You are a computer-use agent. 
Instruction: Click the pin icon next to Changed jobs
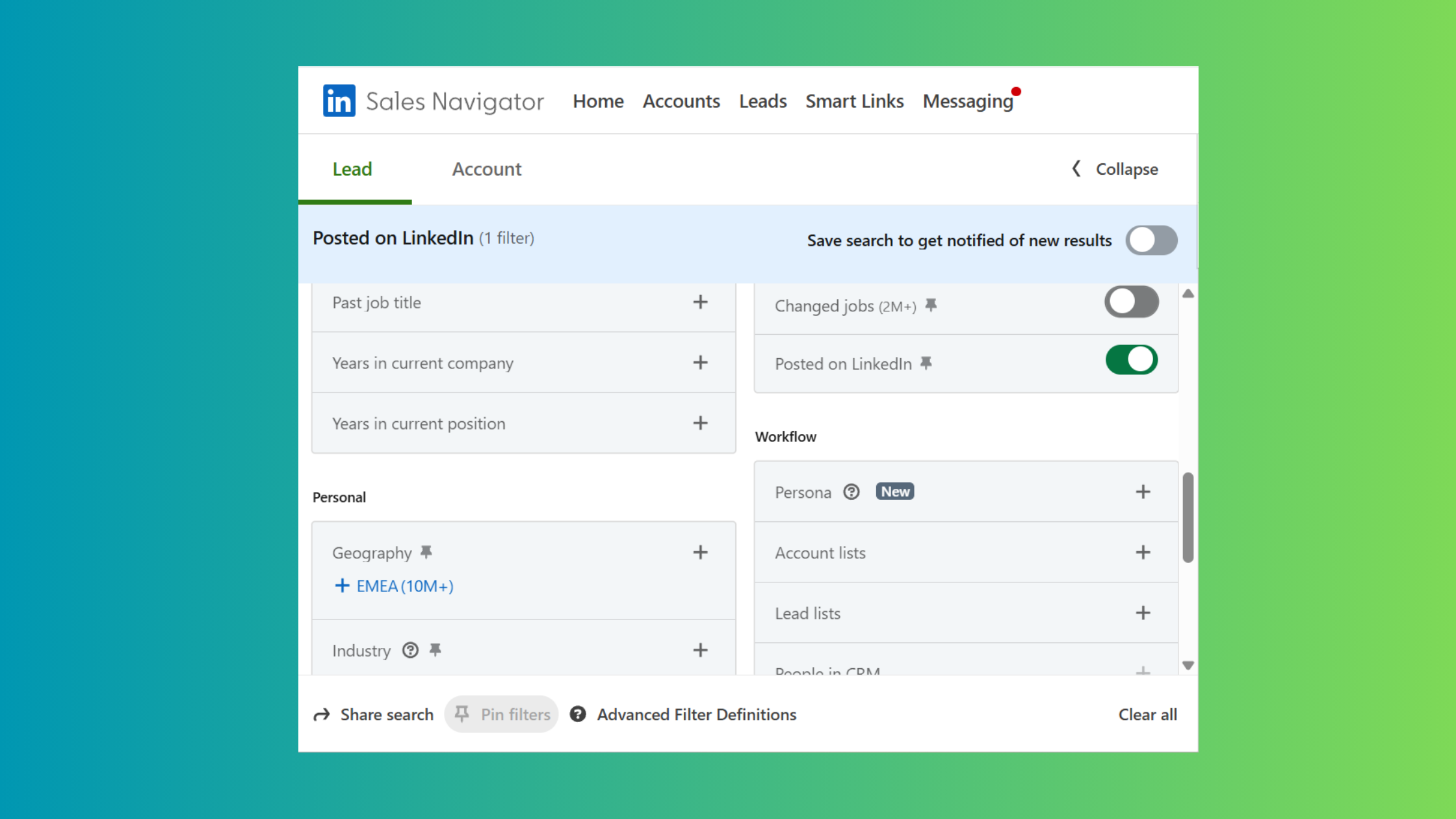931,305
